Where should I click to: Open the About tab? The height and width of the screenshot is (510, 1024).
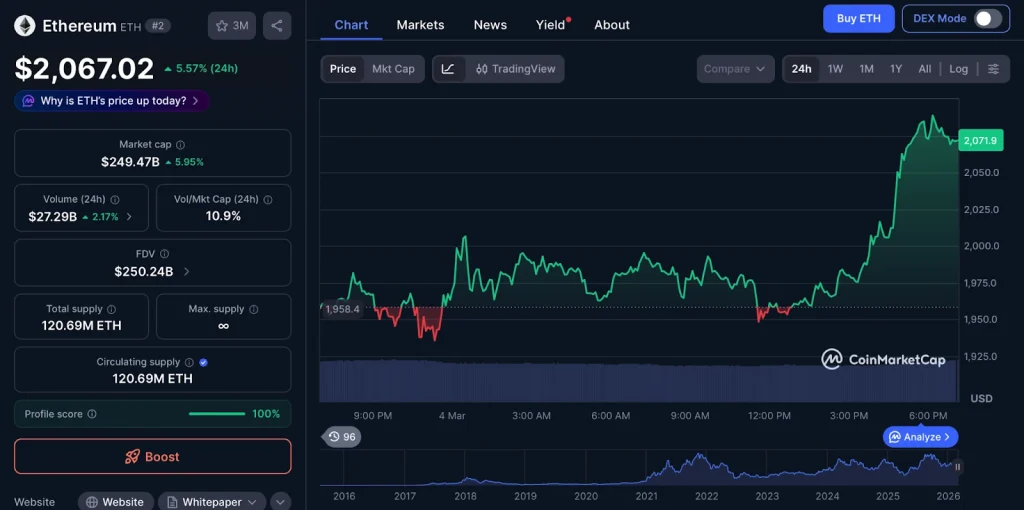coord(612,25)
